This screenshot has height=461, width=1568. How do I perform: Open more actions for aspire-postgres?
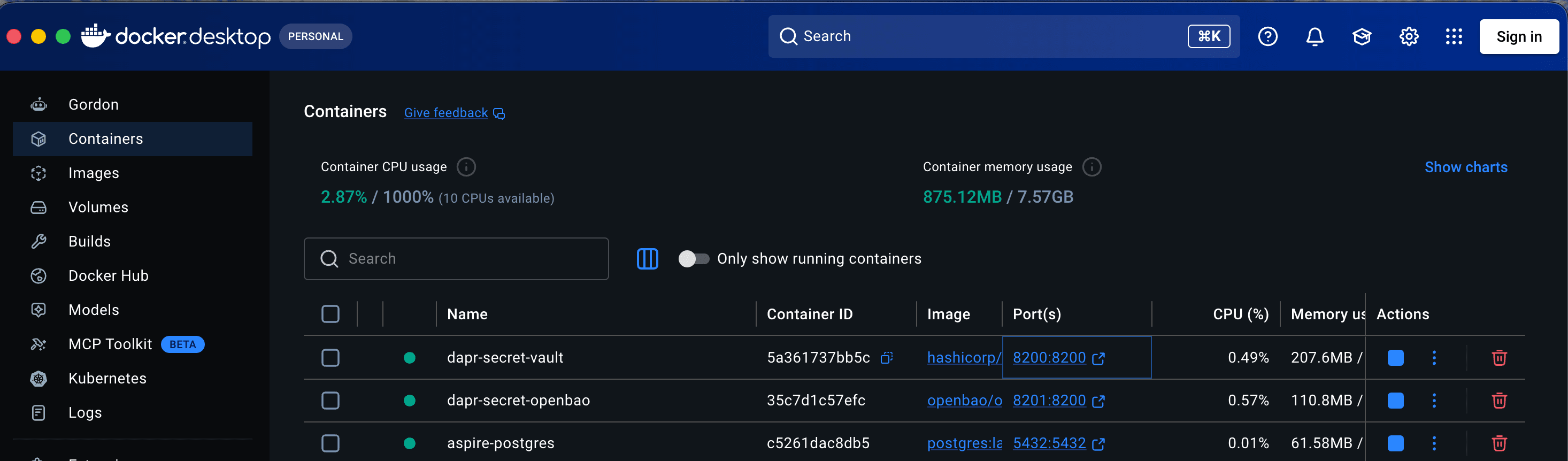coord(1433,443)
